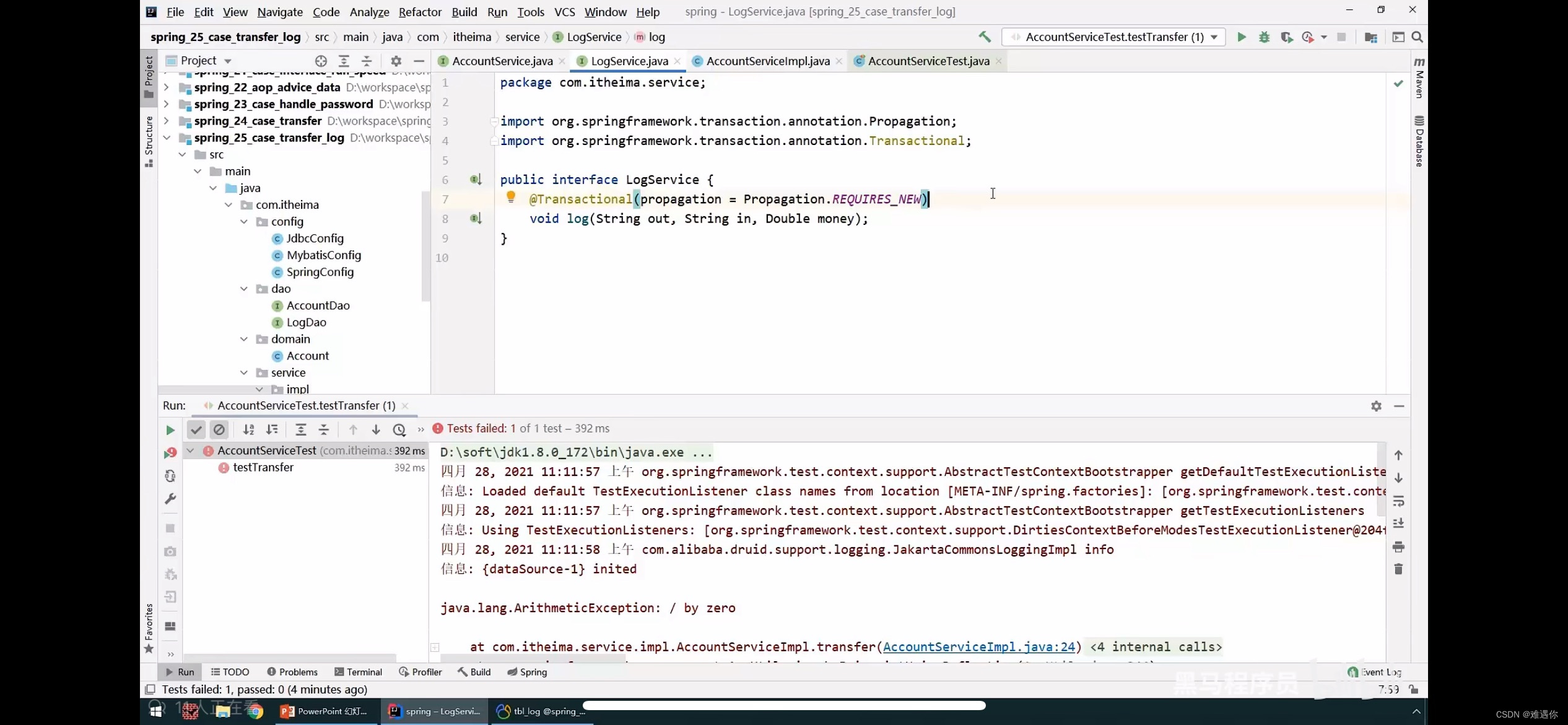Toggle Show Ignored tests button
1568x725 pixels.
click(x=219, y=429)
